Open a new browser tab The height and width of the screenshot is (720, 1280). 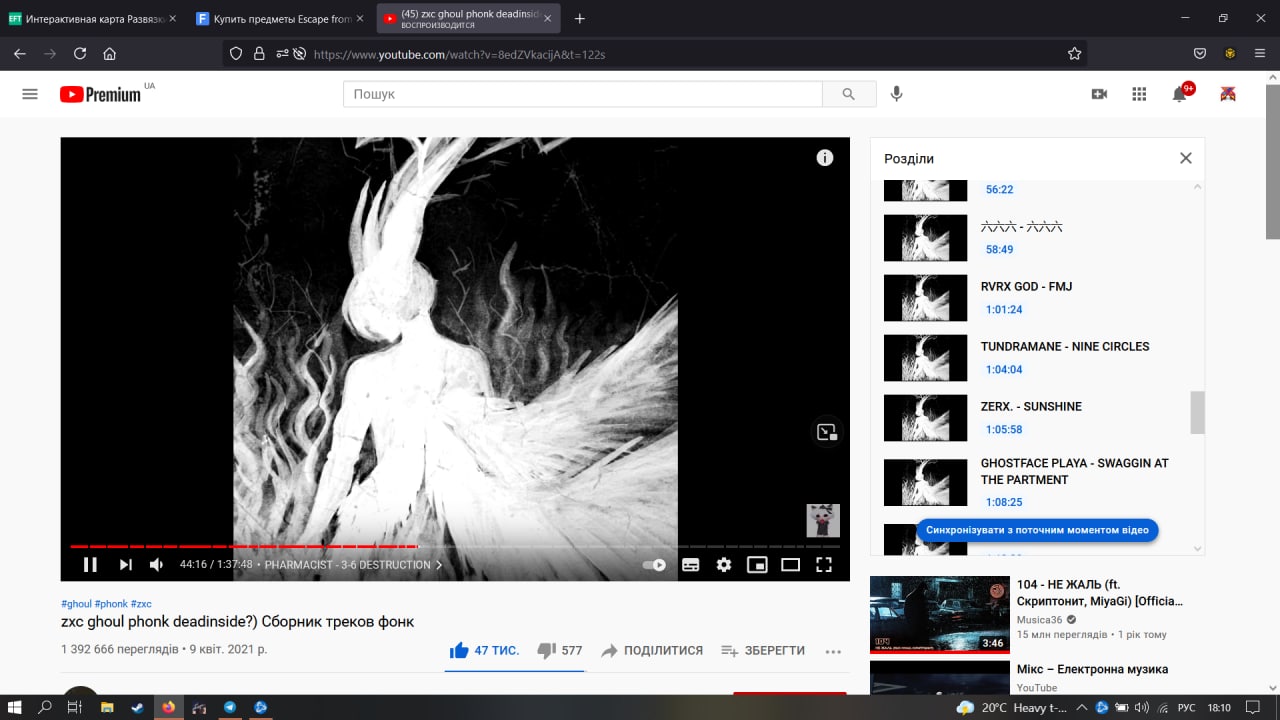coord(580,18)
